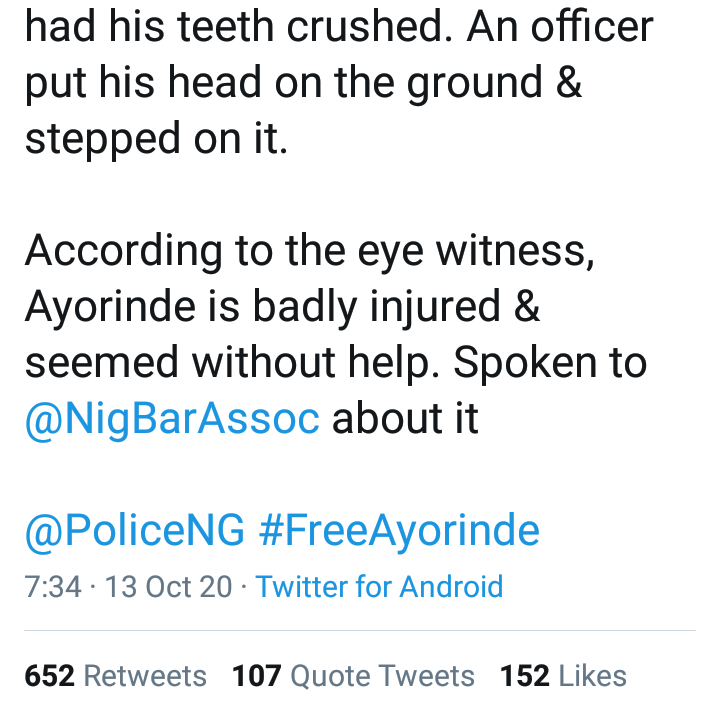Click the line 'had his teeth crushed'
Screen dimensions: 720x705
(226, 27)
